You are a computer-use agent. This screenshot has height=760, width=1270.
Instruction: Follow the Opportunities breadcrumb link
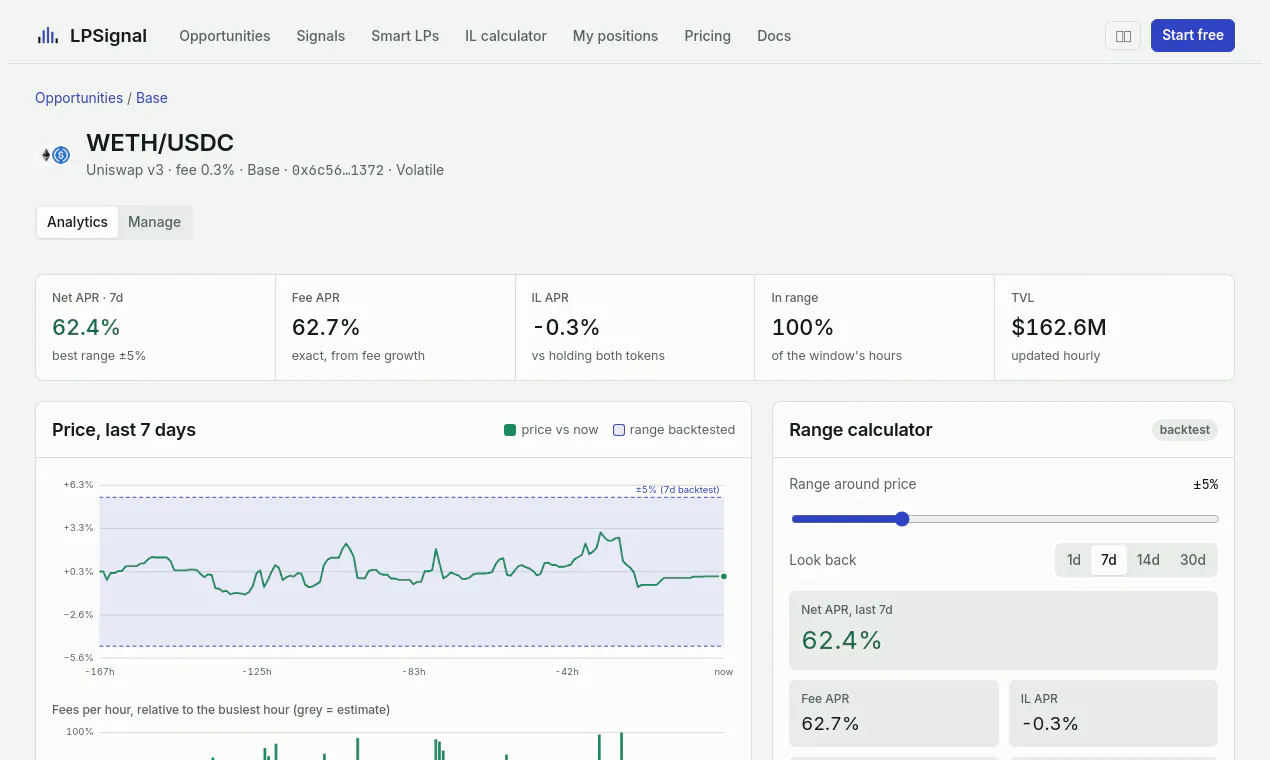[79, 98]
